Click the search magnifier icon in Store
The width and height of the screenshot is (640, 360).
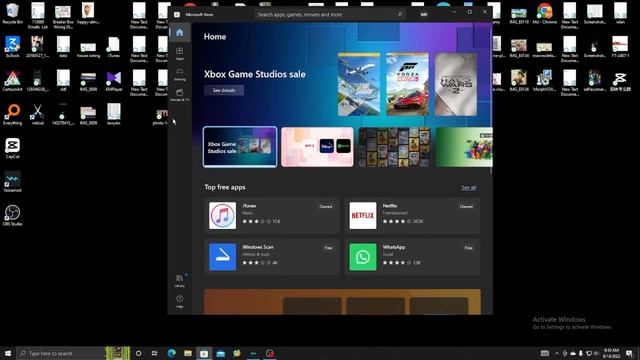pos(400,14)
